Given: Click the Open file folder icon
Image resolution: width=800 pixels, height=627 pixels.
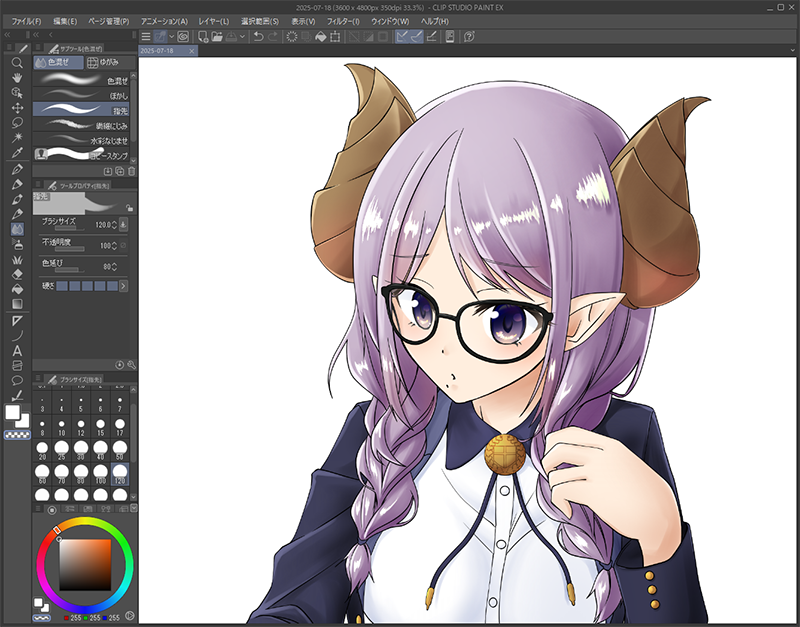Looking at the screenshot, I should (217, 37).
